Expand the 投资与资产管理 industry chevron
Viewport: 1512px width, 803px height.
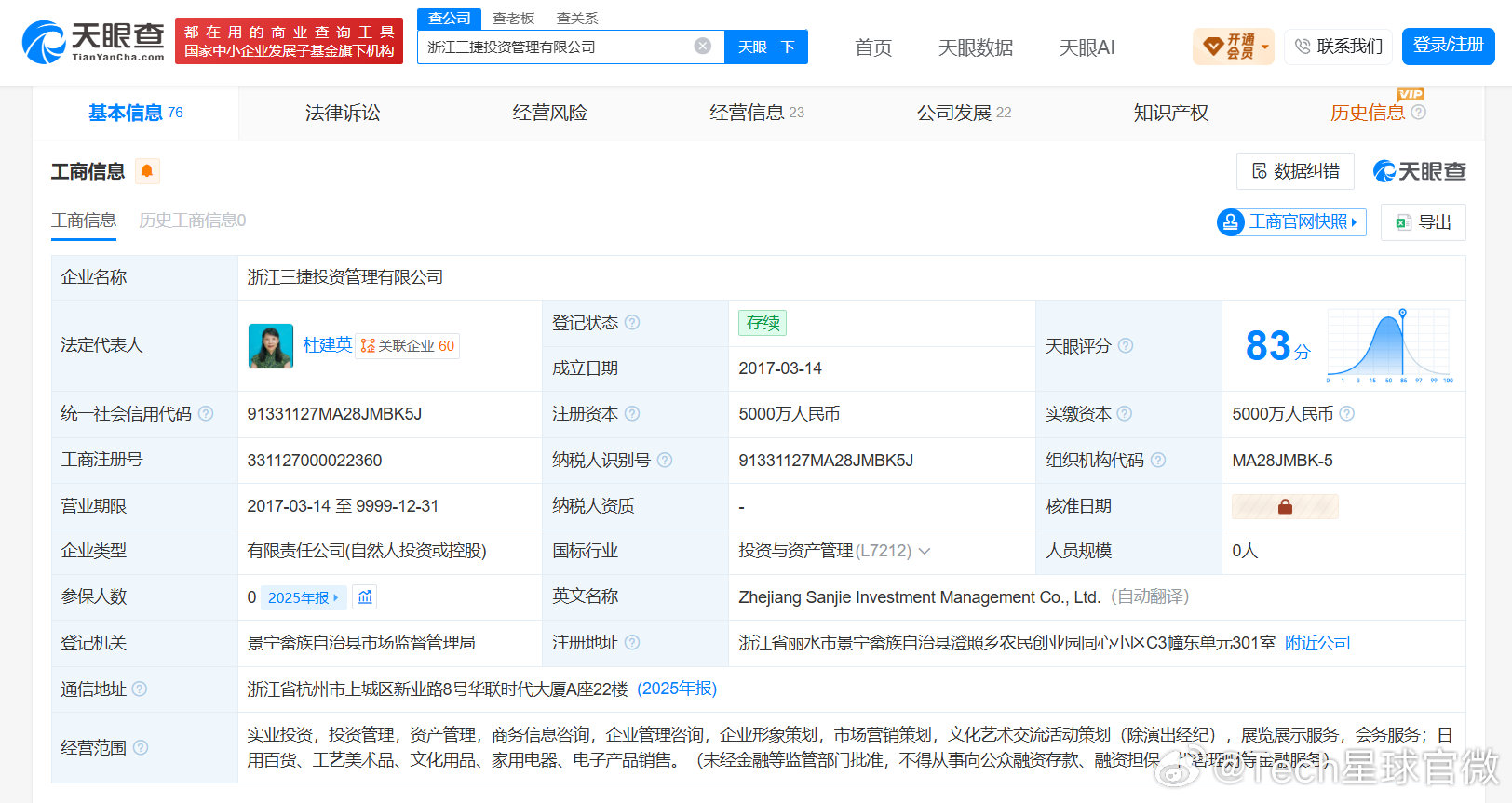[925, 551]
